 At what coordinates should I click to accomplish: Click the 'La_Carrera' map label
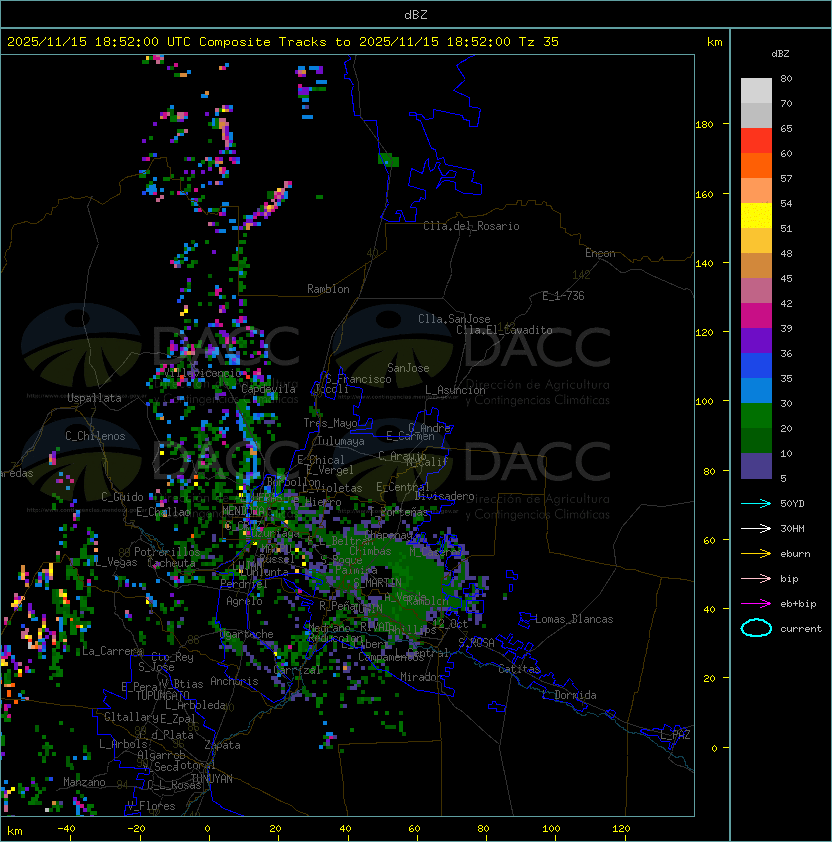[112, 651]
